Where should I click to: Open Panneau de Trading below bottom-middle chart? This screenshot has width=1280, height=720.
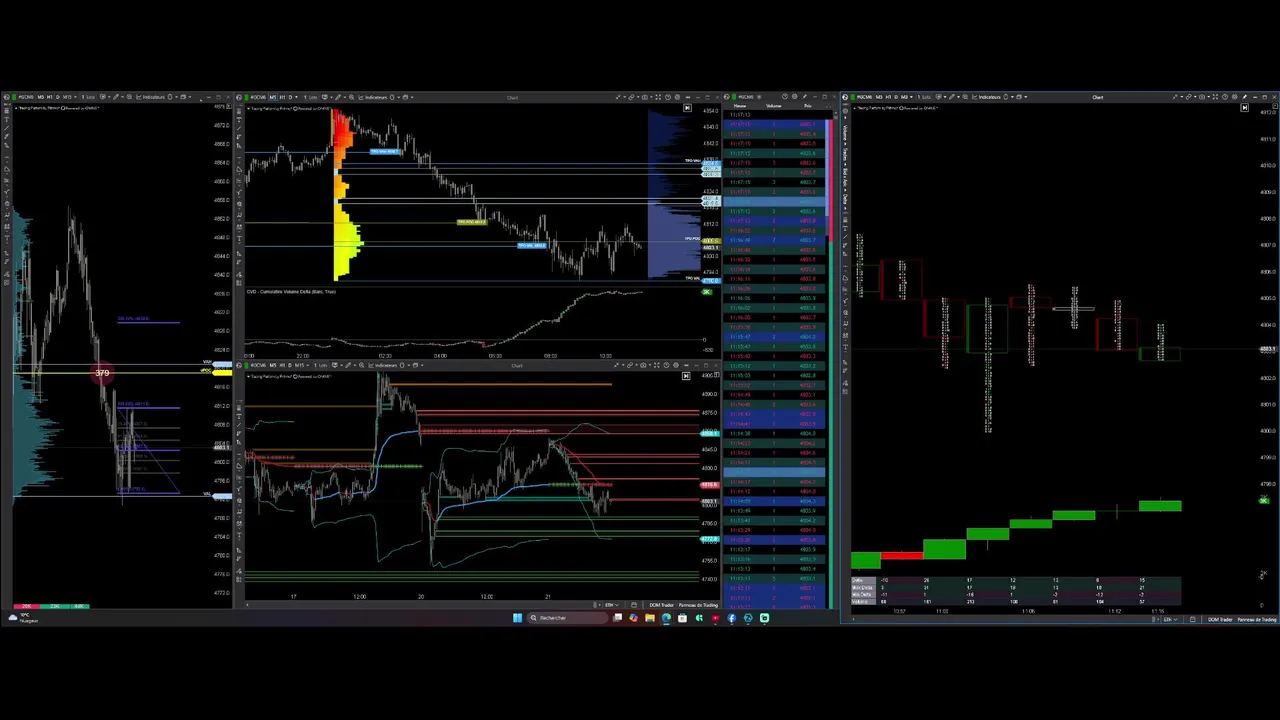(698, 605)
